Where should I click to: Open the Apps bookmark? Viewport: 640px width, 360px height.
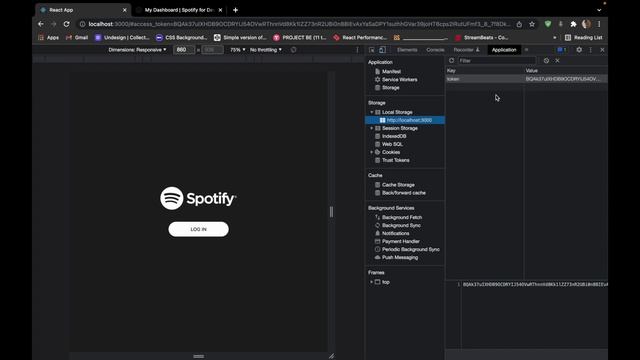coord(49,38)
